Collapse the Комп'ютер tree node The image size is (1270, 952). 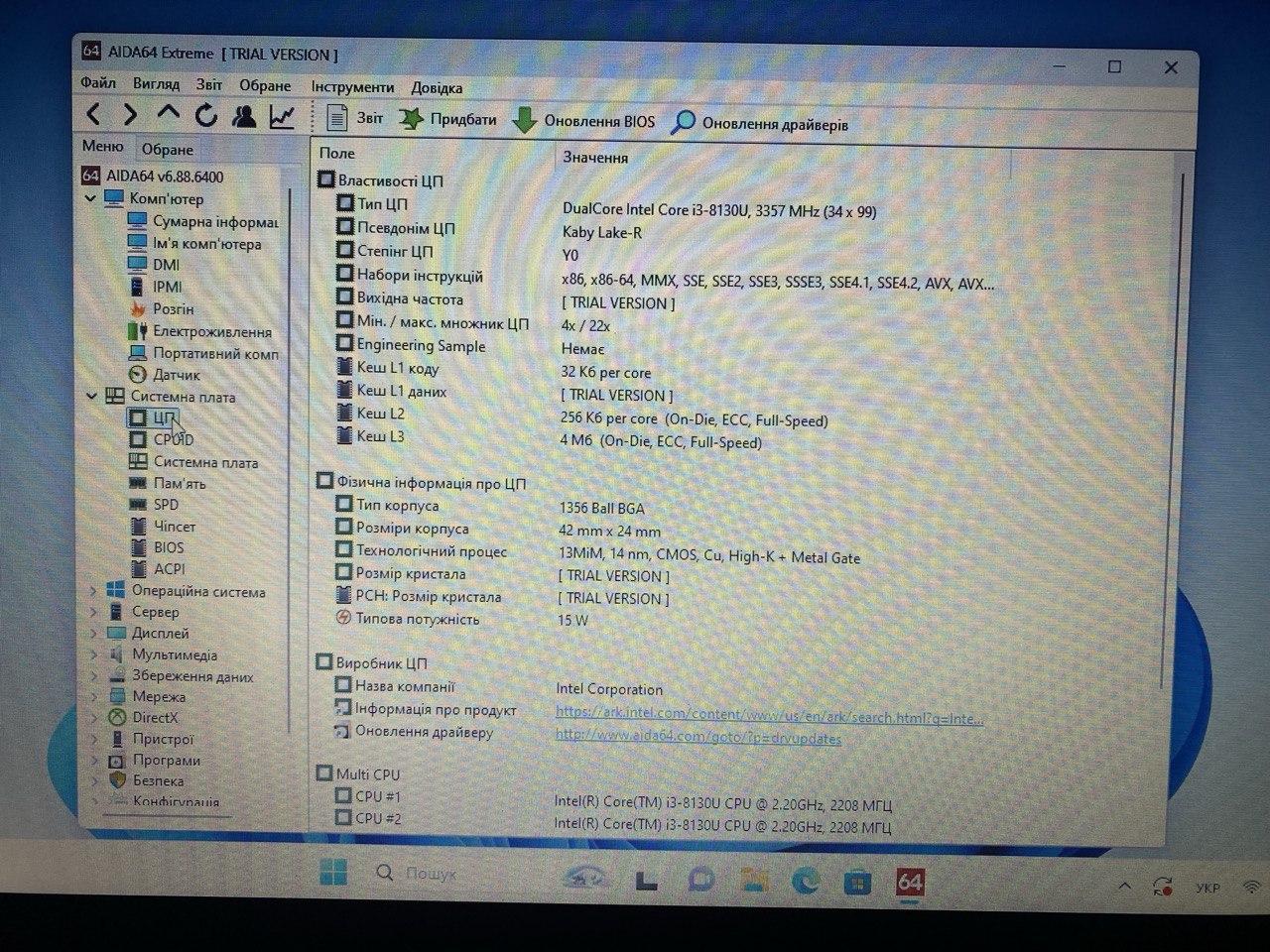[x=91, y=198]
